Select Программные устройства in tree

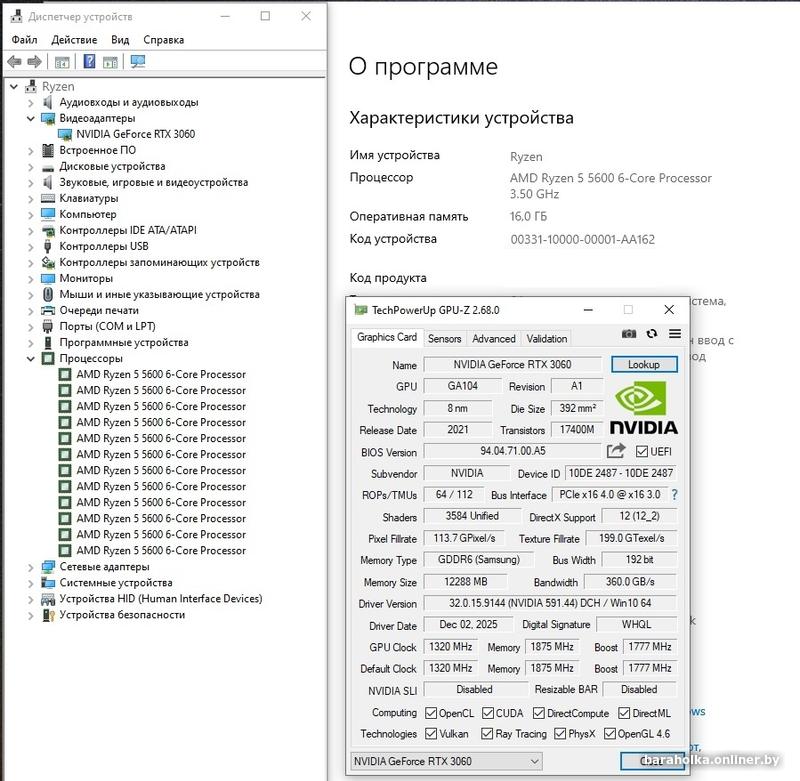(x=124, y=342)
